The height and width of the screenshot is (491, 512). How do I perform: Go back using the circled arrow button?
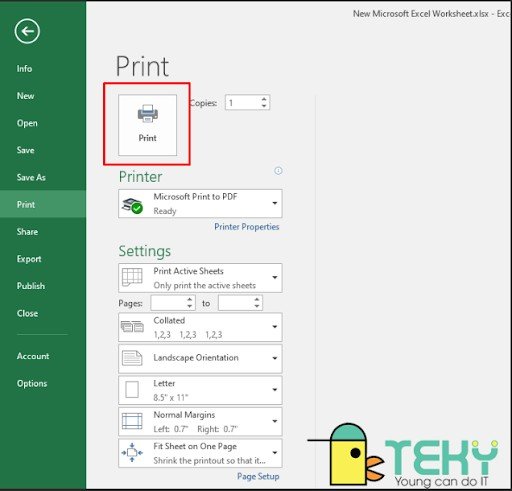[x=27, y=31]
